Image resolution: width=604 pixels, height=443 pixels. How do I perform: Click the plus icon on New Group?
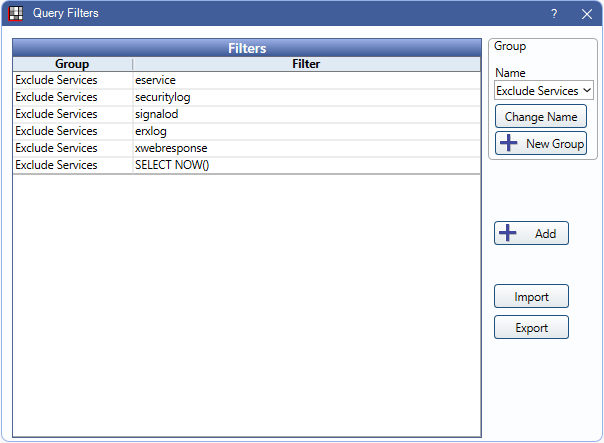(x=508, y=144)
